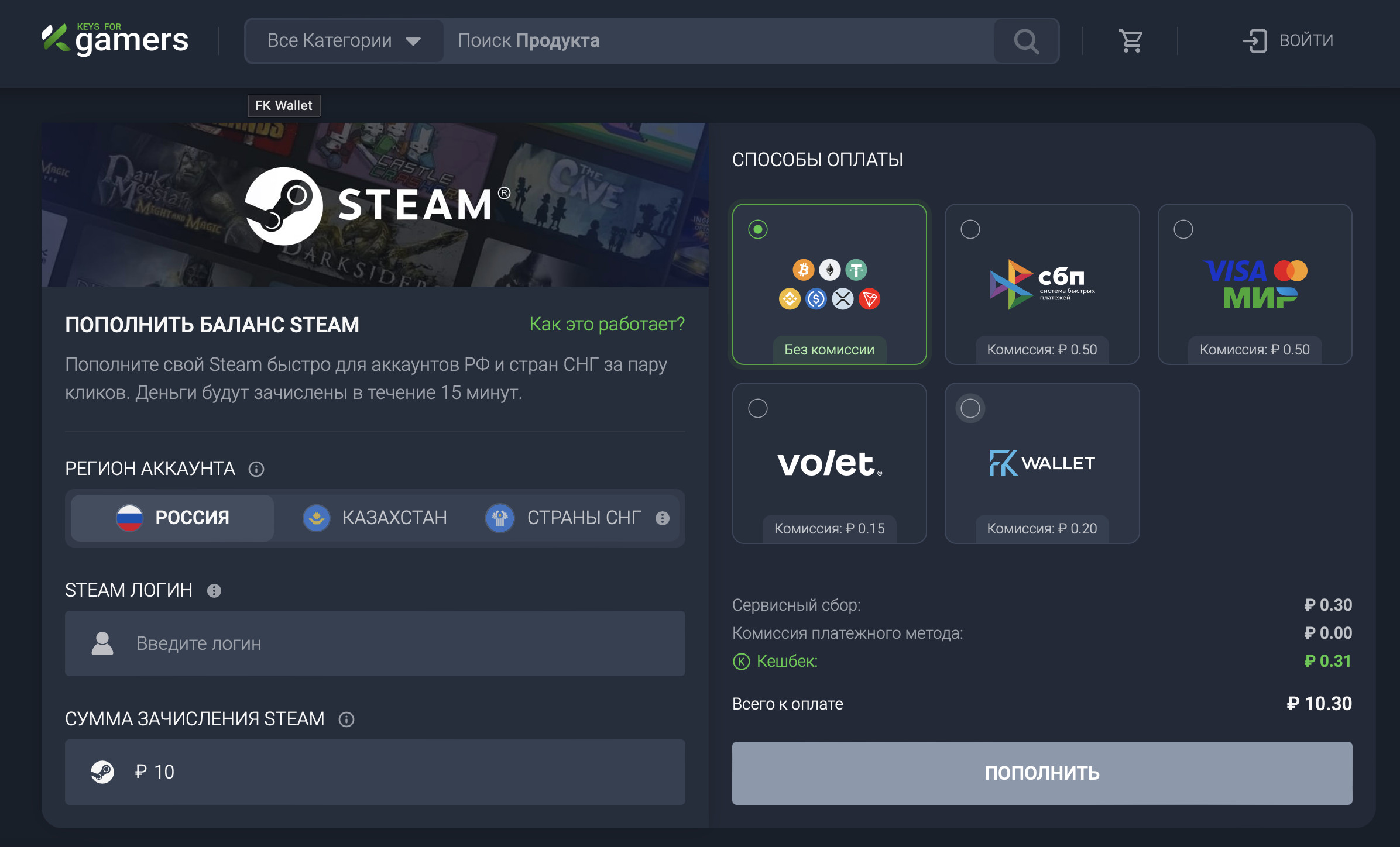Select the СБП payment radio button
Viewport: 1400px width, 847px height.
click(x=970, y=229)
